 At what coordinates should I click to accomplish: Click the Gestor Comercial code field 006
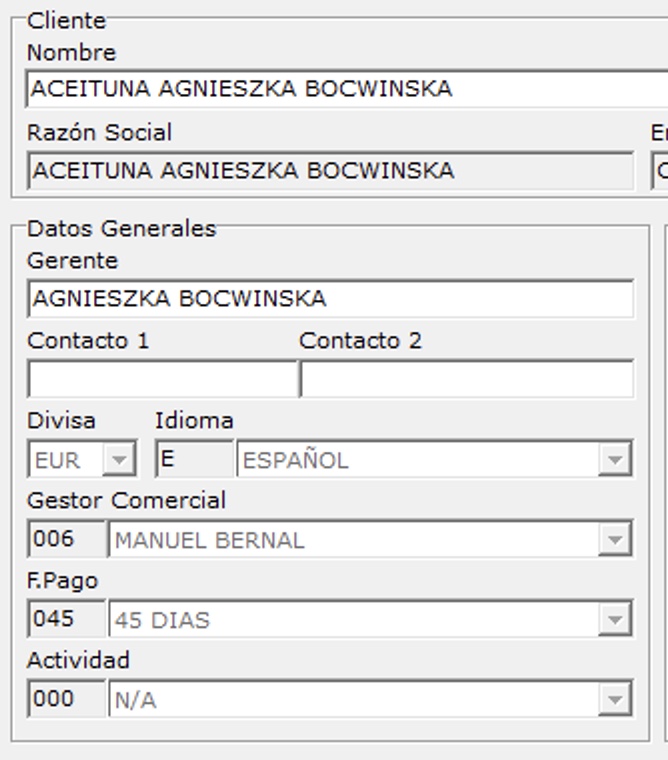pos(66,540)
